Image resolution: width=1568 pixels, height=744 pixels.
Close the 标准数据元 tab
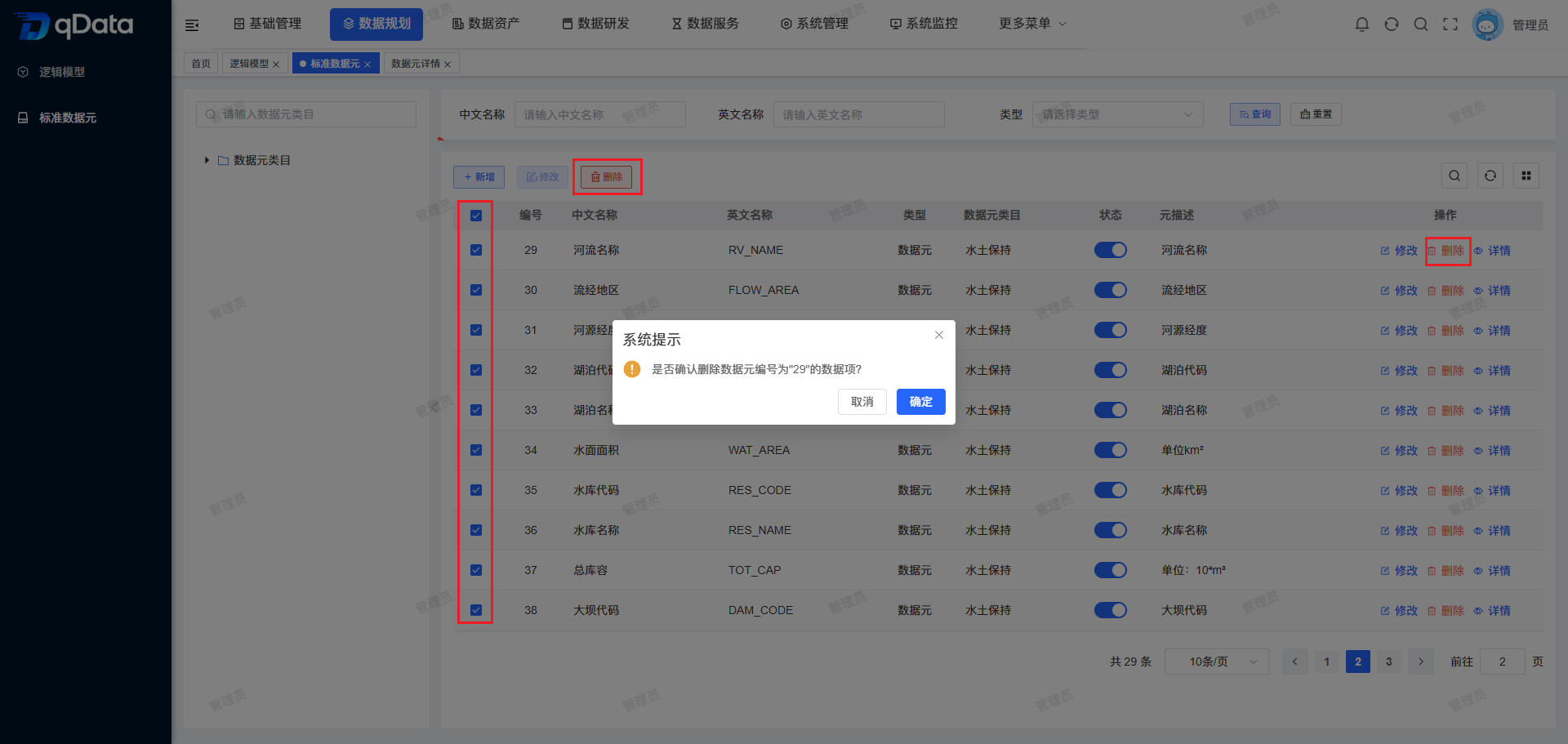pyautogui.click(x=367, y=65)
